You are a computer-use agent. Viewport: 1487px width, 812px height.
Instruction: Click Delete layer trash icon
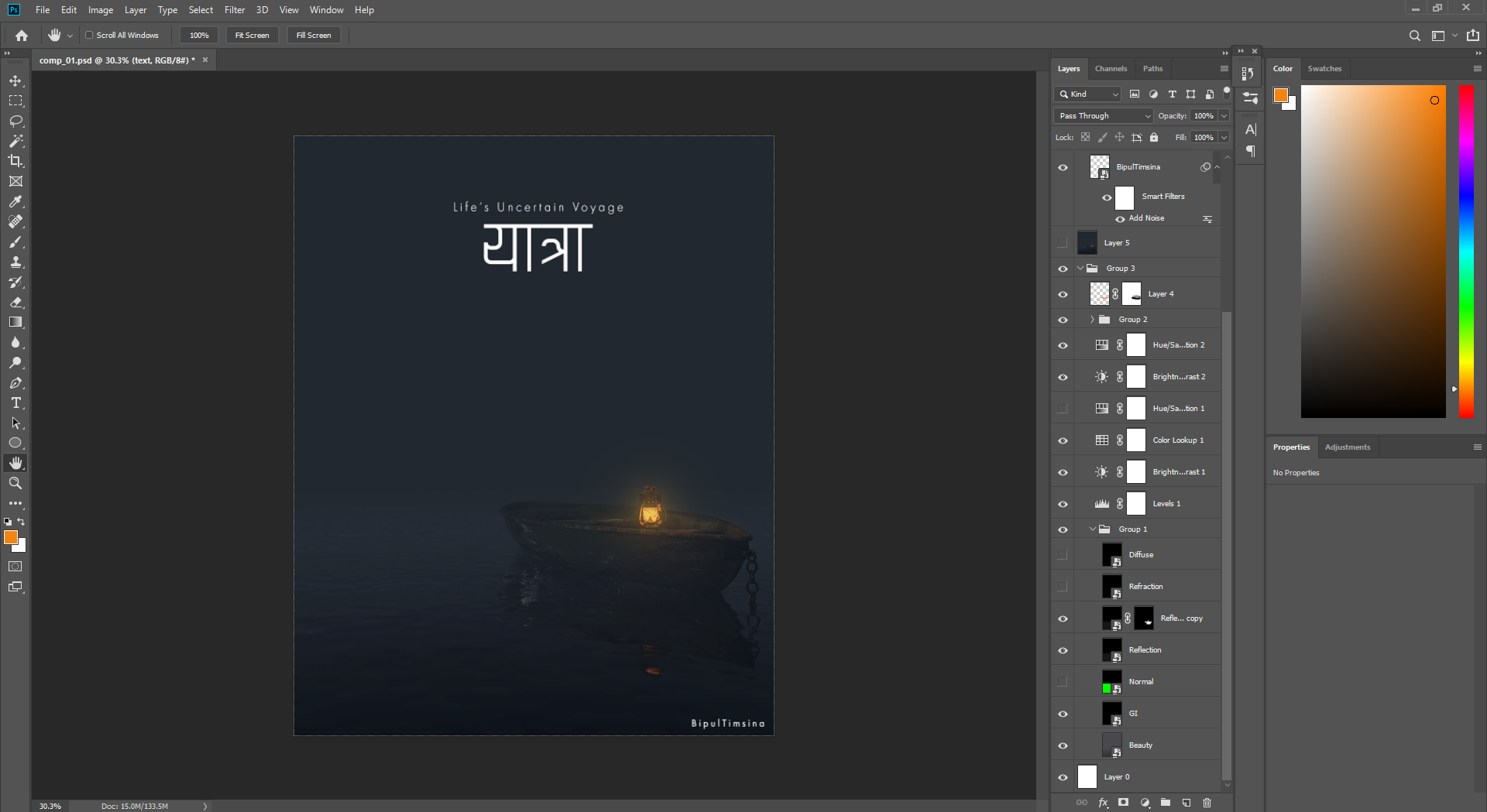[1207, 803]
